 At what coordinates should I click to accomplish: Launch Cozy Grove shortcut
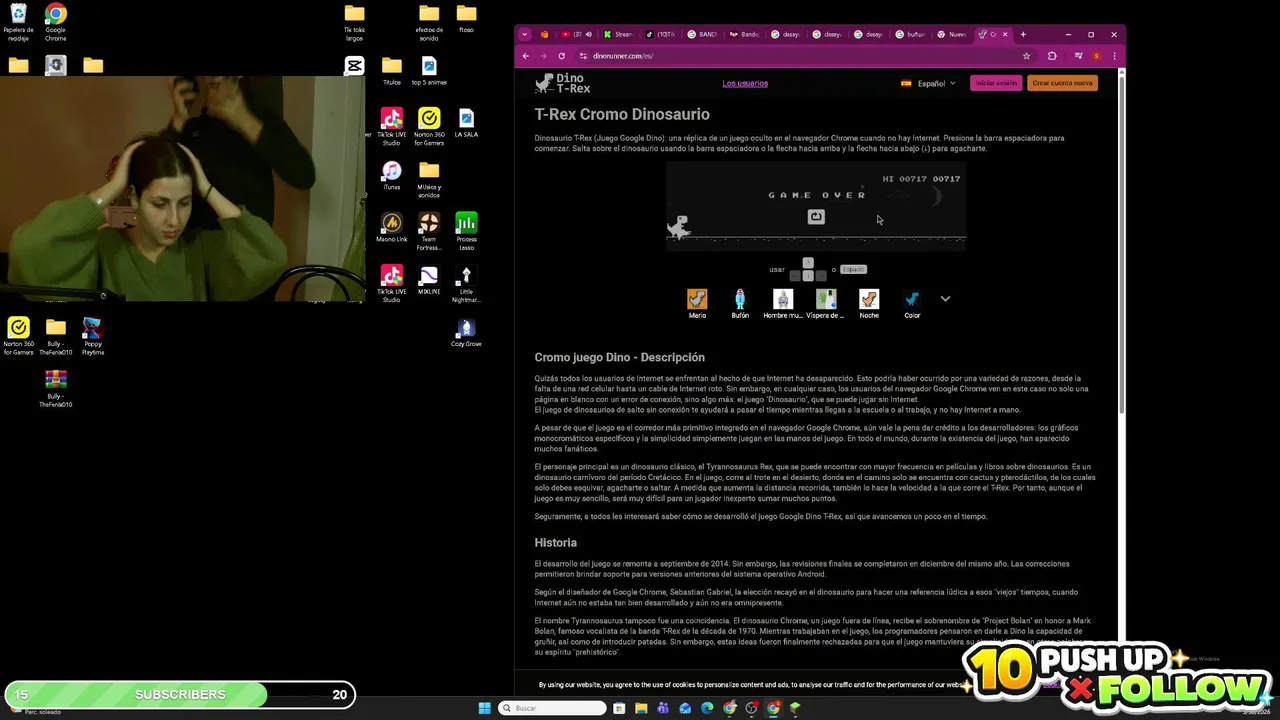[466, 333]
